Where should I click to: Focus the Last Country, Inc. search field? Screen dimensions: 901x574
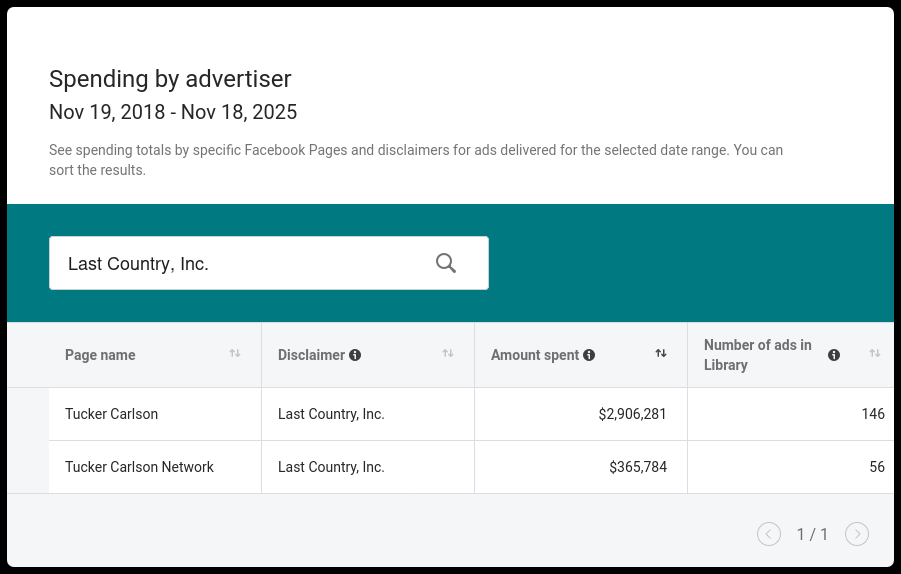pos(240,264)
